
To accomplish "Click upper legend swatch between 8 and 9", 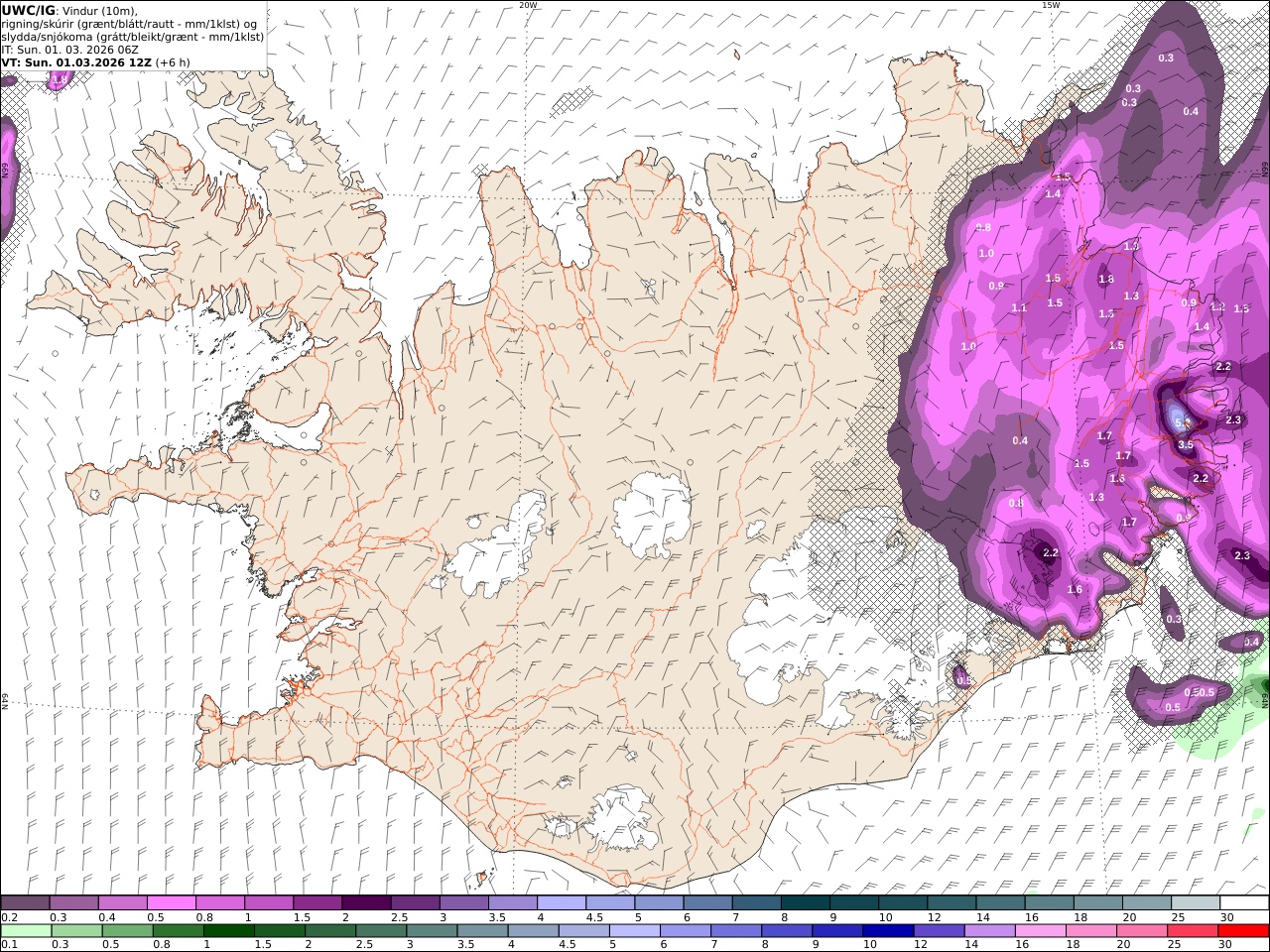I will [x=805, y=902].
